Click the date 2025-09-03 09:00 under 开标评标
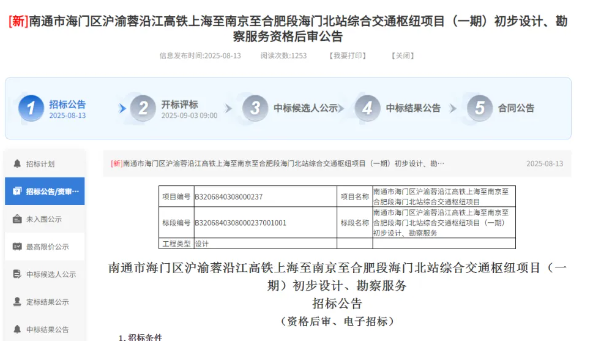The image size is (592, 364). pos(189,116)
